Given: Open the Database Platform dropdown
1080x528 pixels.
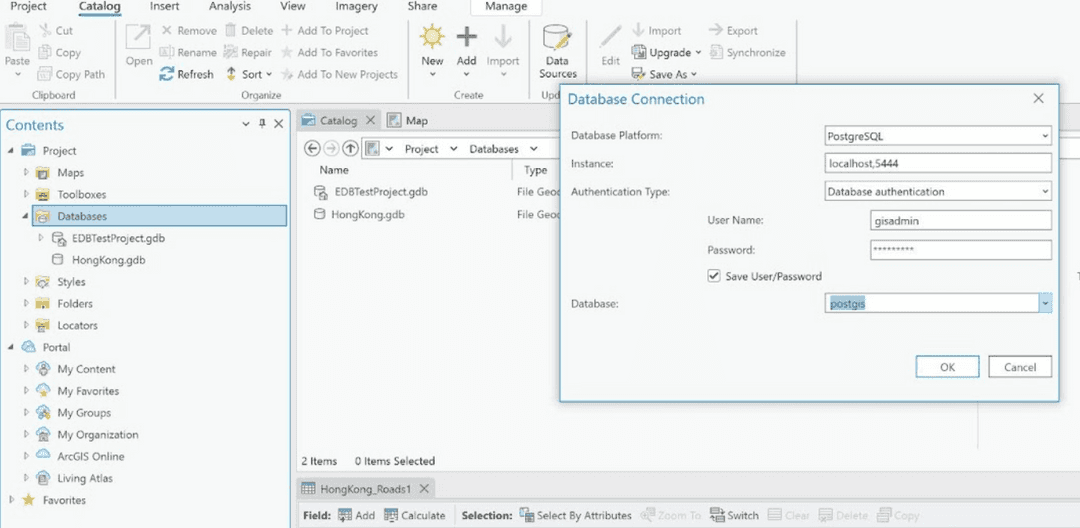Looking at the screenshot, I should [x=1045, y=135].
